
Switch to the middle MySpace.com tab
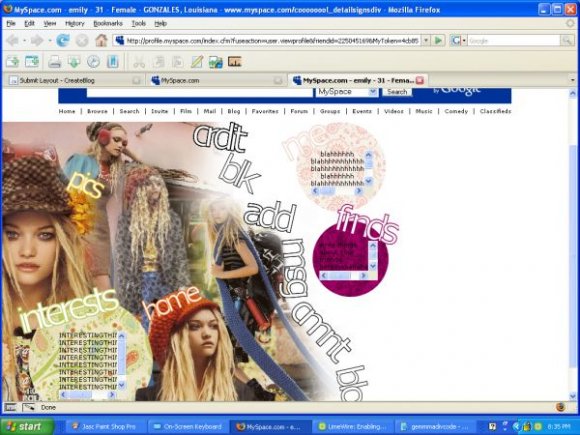click(216, 80)
